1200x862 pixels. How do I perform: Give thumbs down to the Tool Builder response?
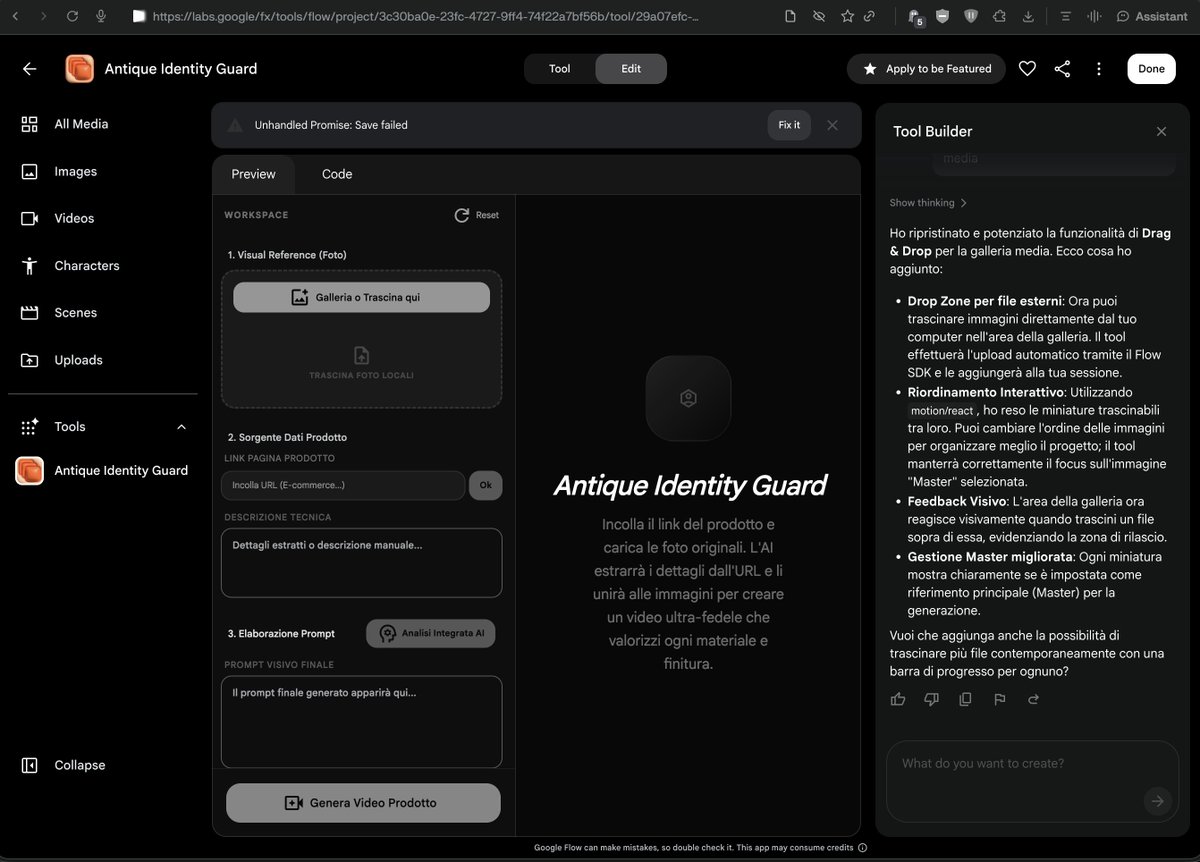coord(932,699)
